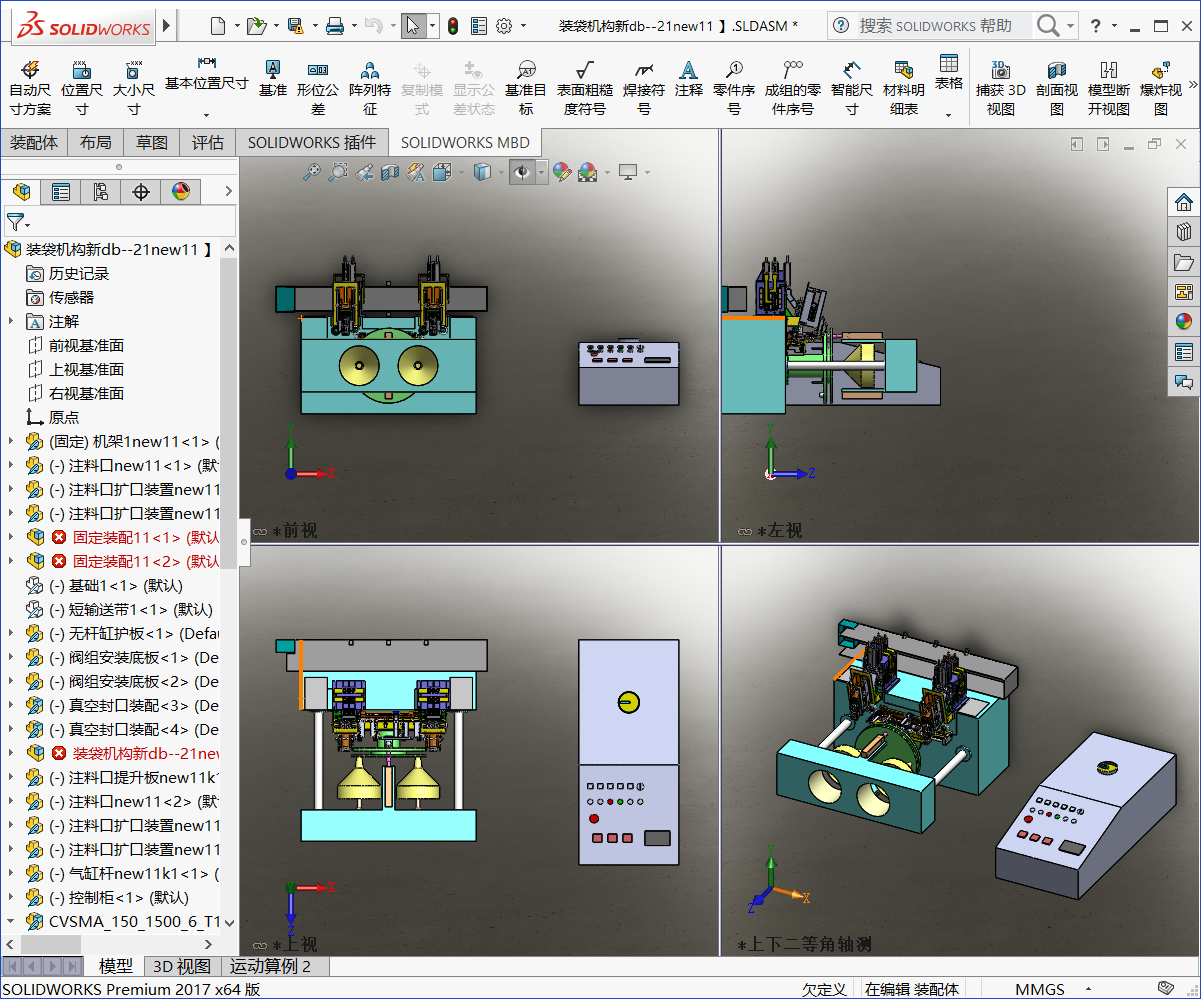Open the New document dropdown arrow
The width and height of the screenshot is (1201, 999).
coord(236,26)
